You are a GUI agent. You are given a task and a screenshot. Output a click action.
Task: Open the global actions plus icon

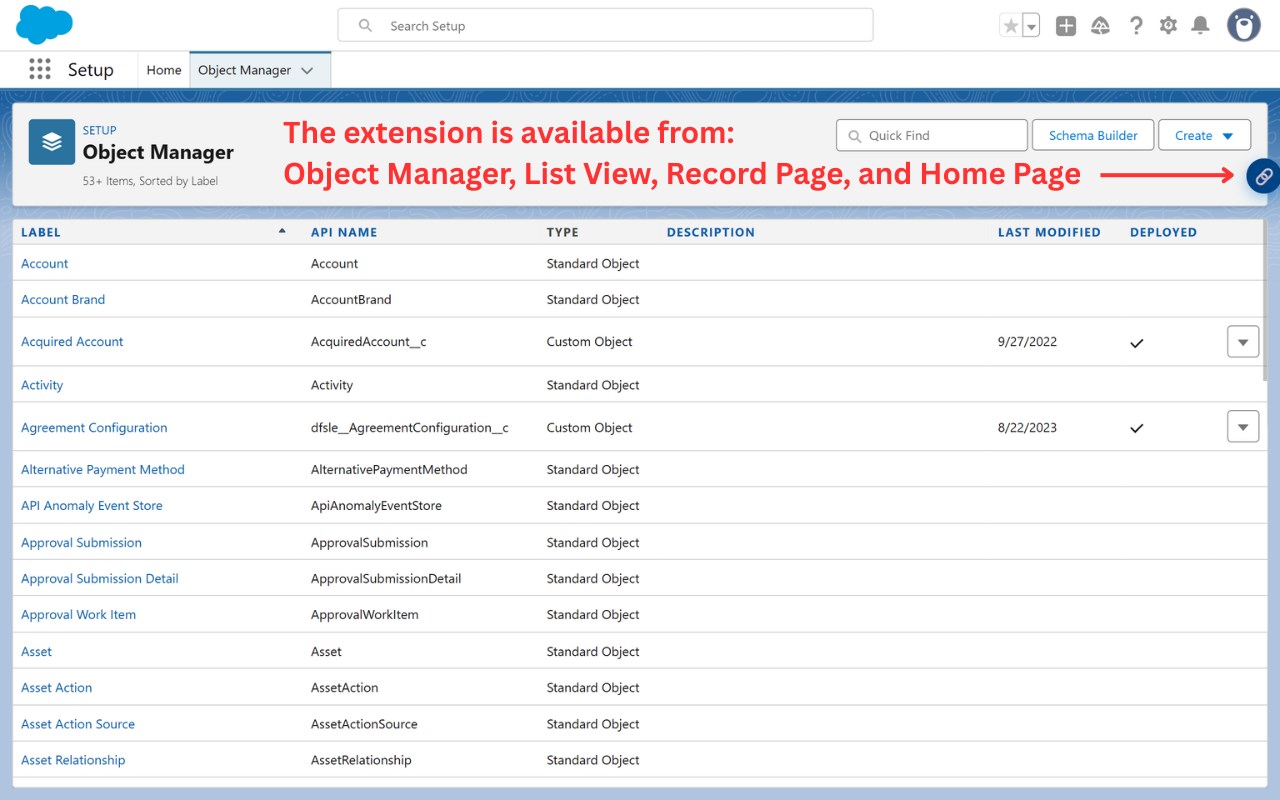coord(1066,26)
